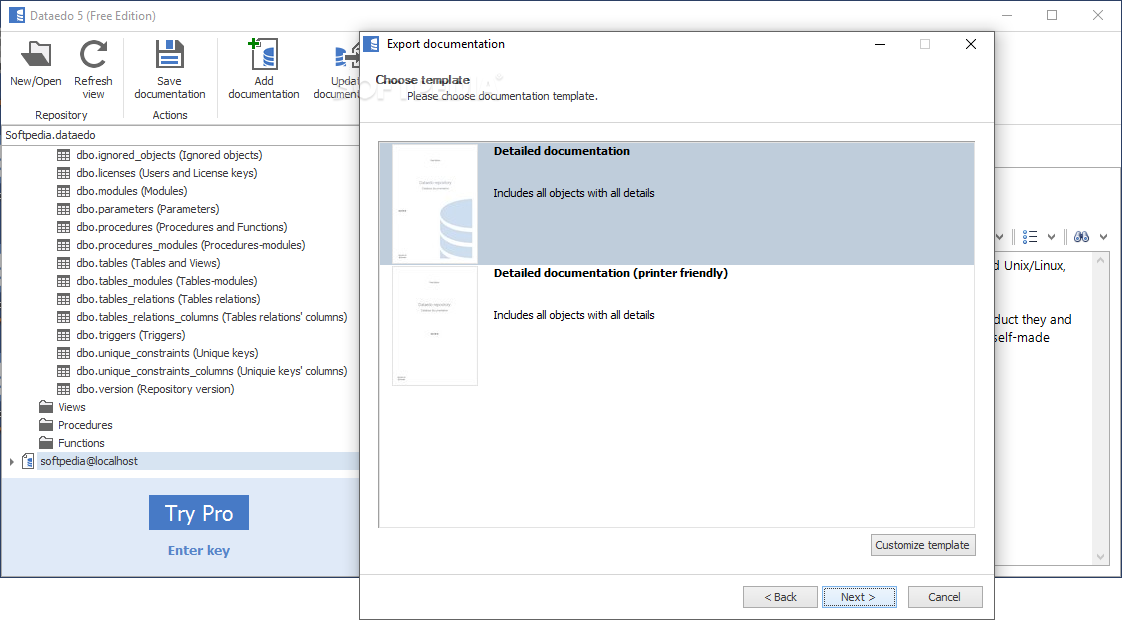Screen dimensions: 1122x620
Task: Click the New/Open repository icon
Action: pos(36,55)
